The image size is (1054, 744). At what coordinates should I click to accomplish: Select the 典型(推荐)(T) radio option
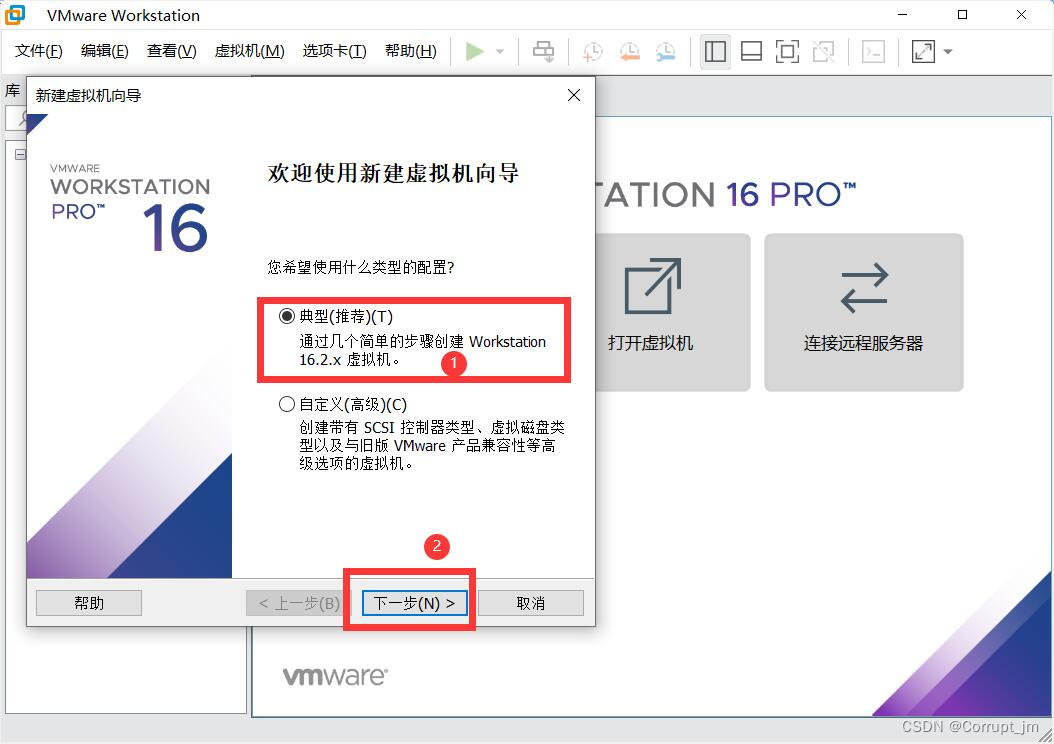coord(287,316)
